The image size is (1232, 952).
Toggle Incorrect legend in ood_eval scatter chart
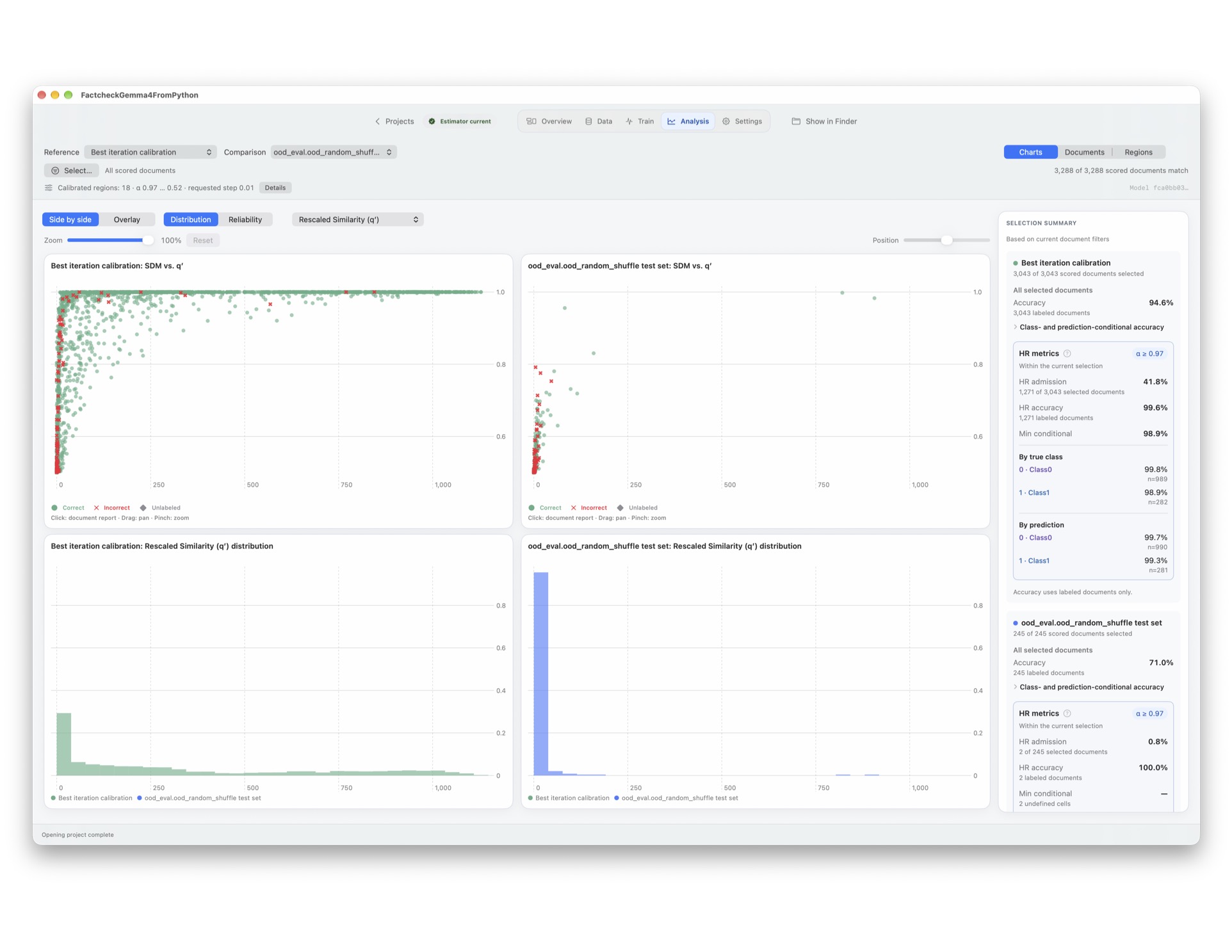pyautogui.click(x=588, y=508)
